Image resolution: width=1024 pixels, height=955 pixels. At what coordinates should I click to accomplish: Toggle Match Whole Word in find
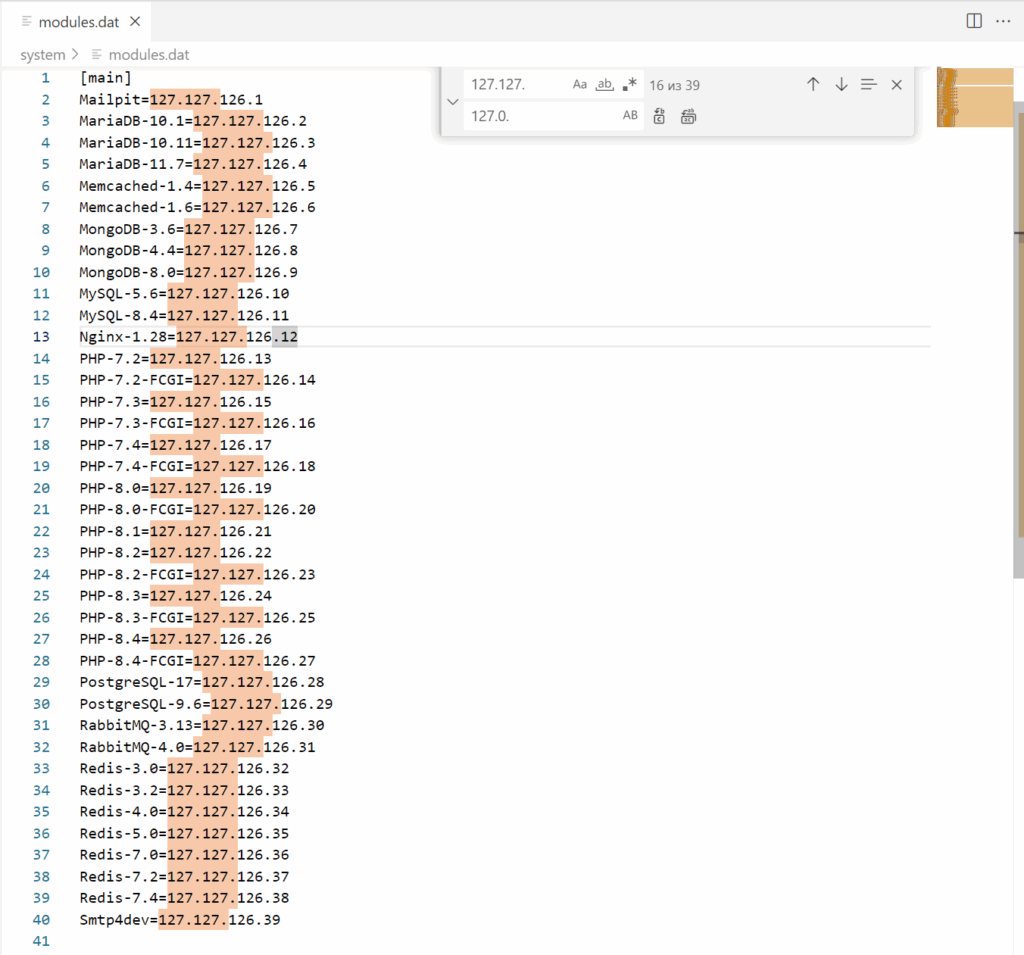click(605, 84)
